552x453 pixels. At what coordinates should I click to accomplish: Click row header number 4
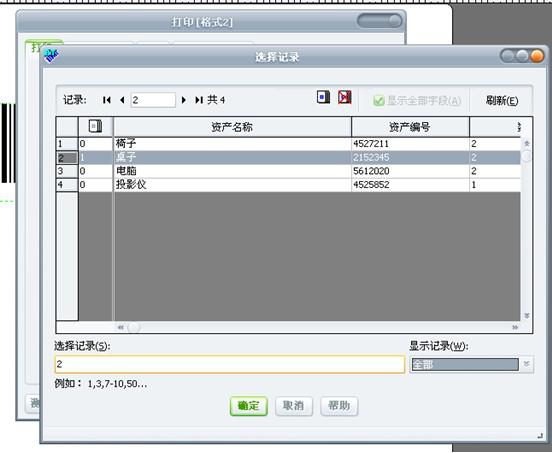(67, 185)
